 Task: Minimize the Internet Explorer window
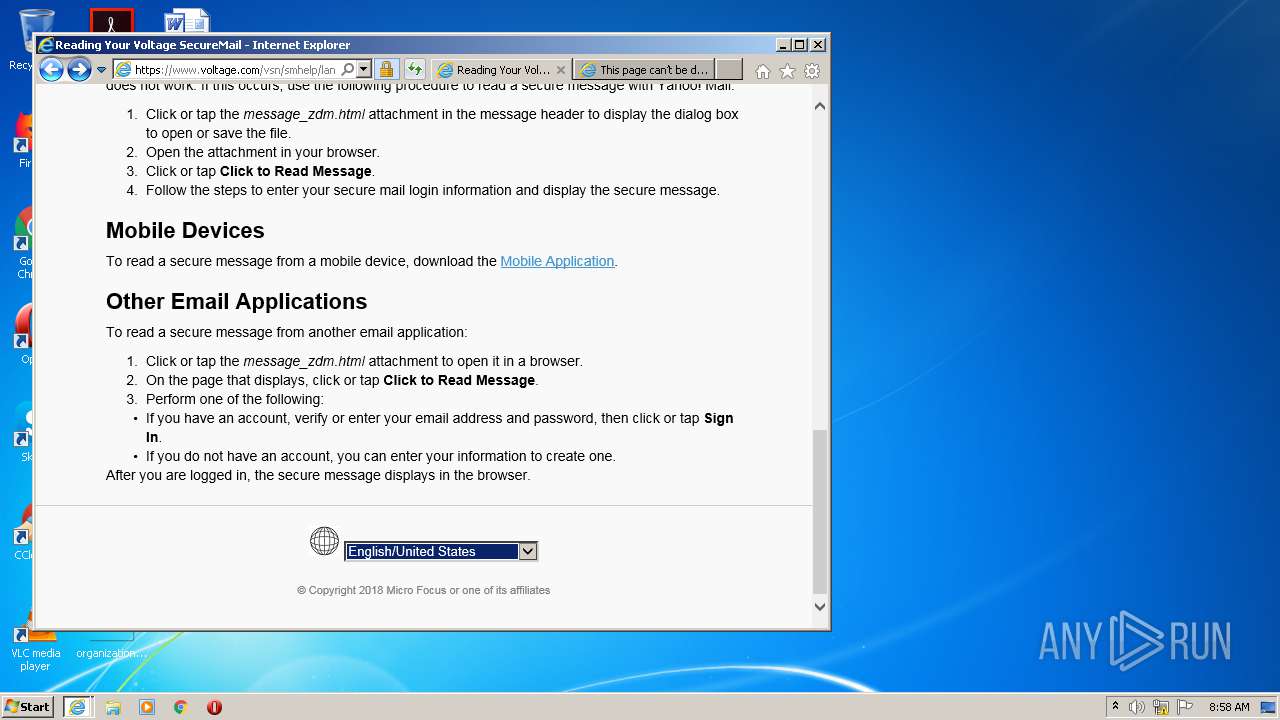[x=782, y=45]
